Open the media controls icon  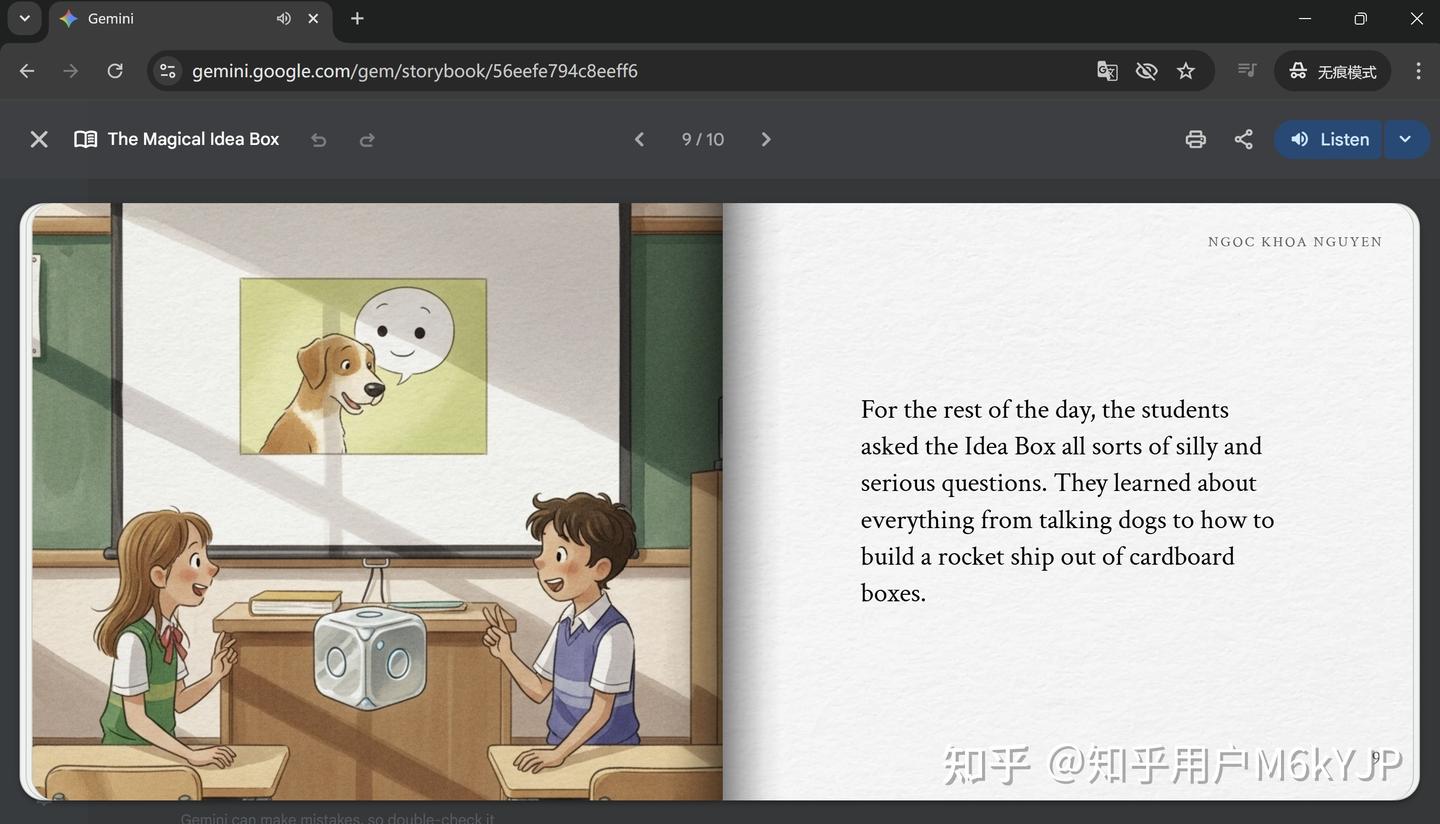tap(1247, 71)
